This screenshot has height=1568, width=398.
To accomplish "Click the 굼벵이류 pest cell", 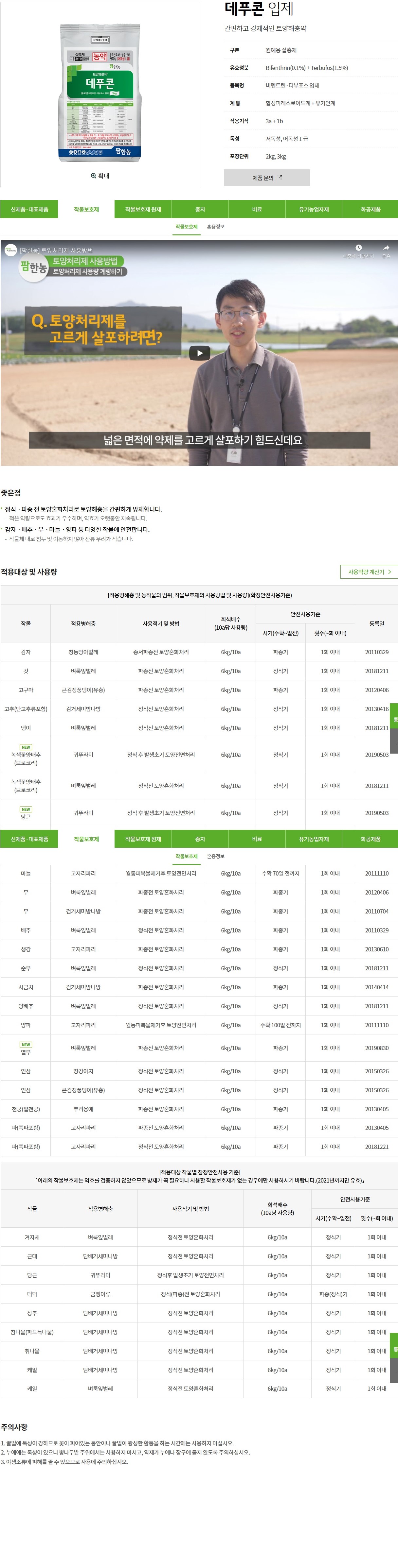I will tap(100, 1294).
